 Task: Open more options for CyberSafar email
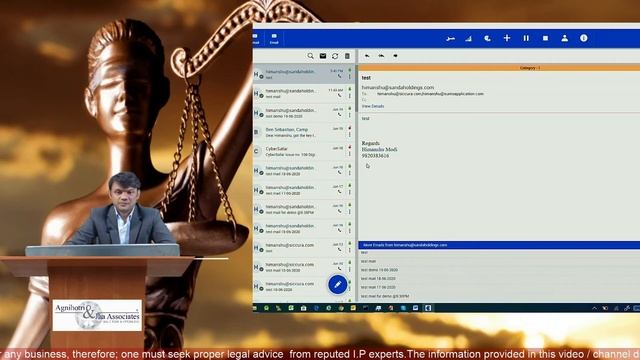point(349,154)
